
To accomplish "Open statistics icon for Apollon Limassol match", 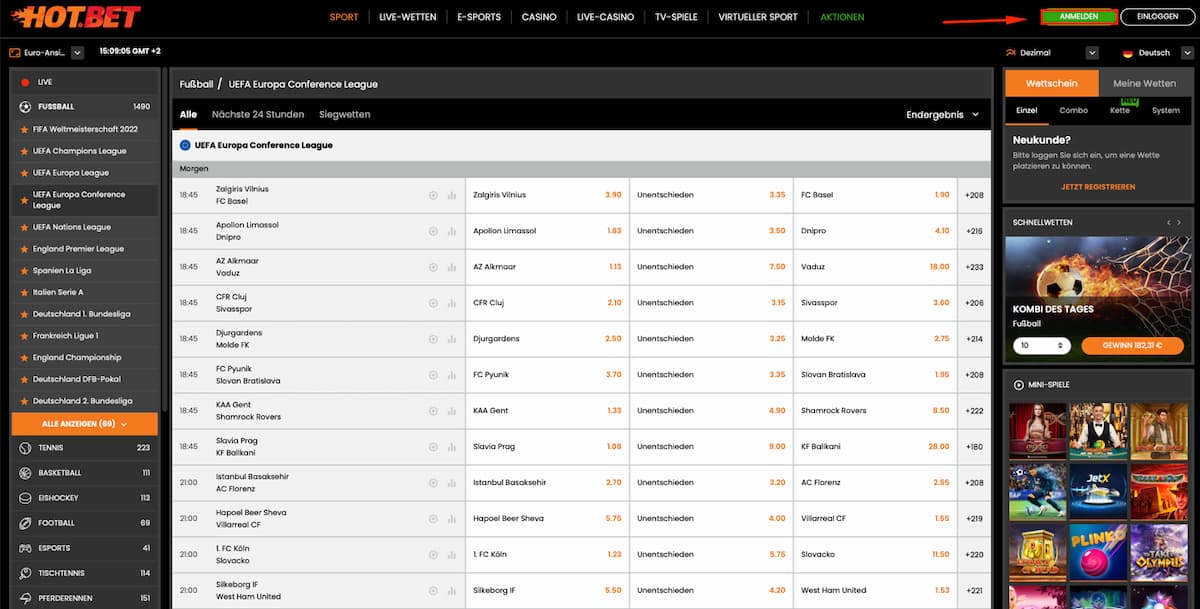I will click(x=450, y=231).
